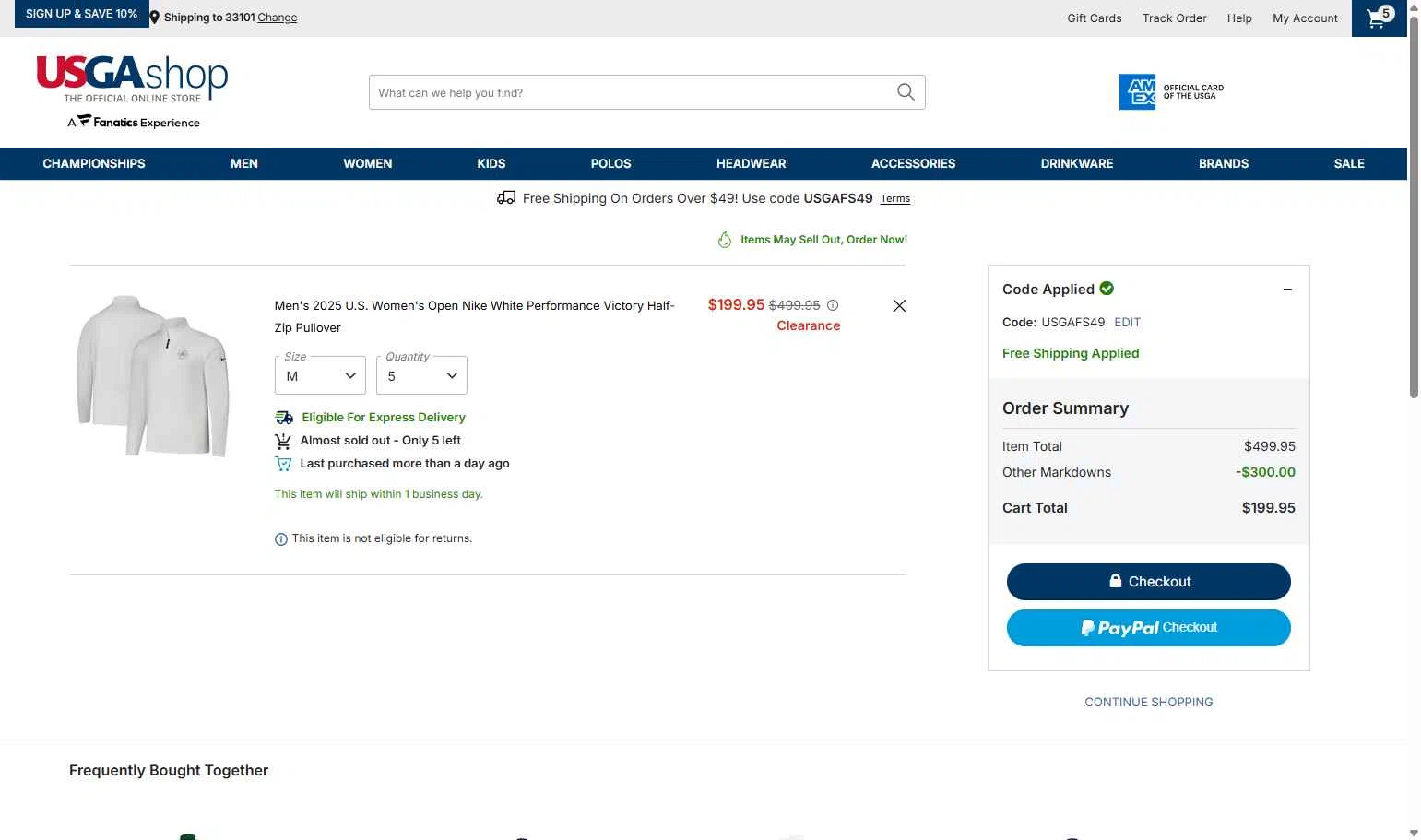Click Change shipping location link
The image size is (1421, 840).
[278, 18]
